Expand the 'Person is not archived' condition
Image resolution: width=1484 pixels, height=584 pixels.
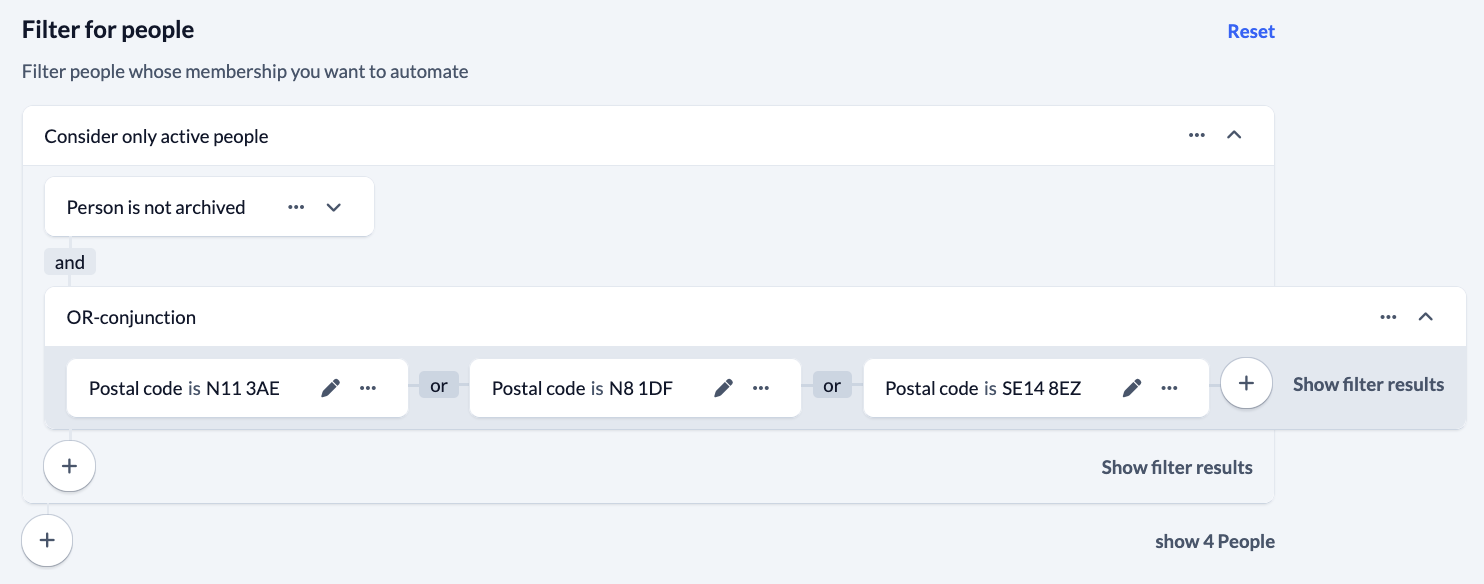click(x=334, y=207)
